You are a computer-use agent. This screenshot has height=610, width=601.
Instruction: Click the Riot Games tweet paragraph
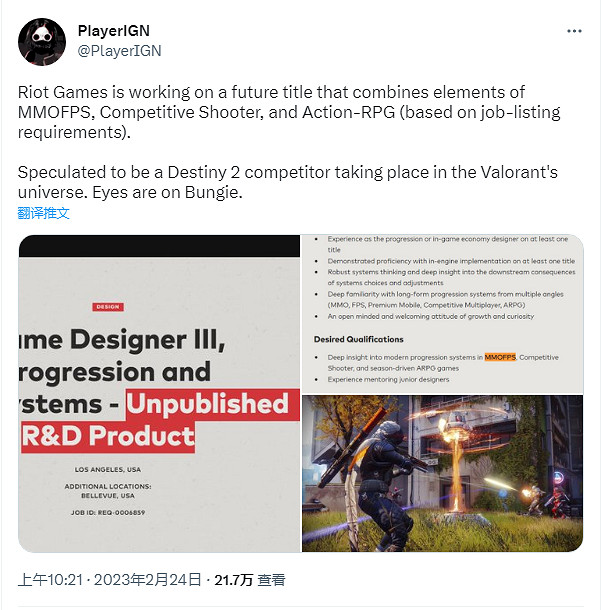pyautogui.click(x=289, y=112)
